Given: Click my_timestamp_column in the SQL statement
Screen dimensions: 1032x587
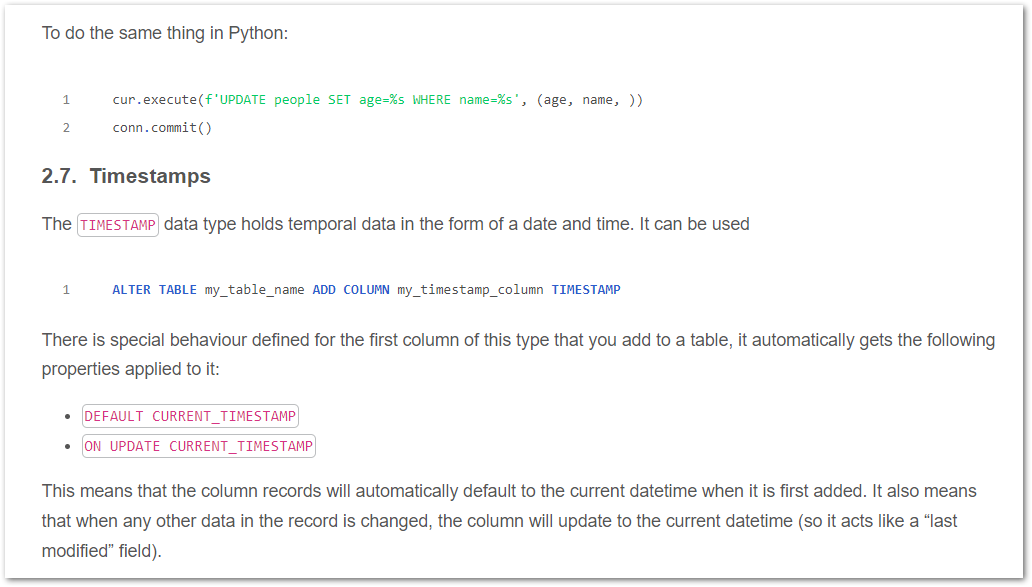Looking at the screenshot, I should click(470, 290).
